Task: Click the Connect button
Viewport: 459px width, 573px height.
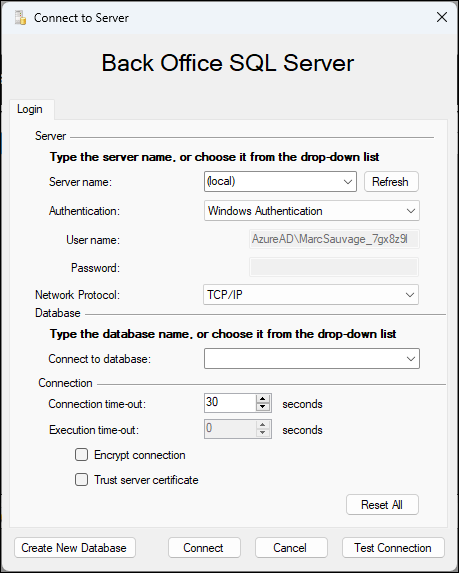Action: point(204,547)
